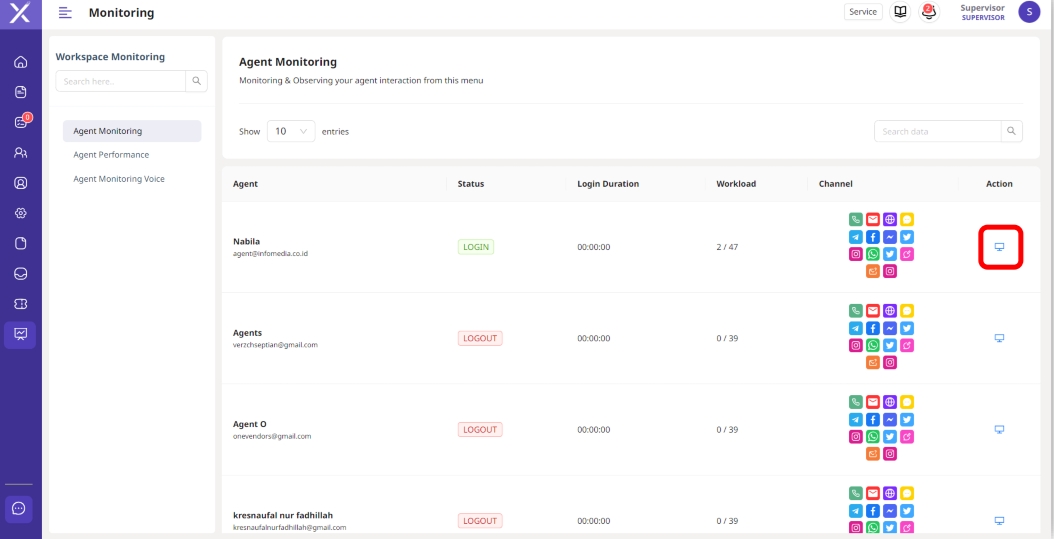Open the Supervisor profile avatar menu
Image resolution: width=1054 pixels, height=539 pixels.
[1028, 12]
